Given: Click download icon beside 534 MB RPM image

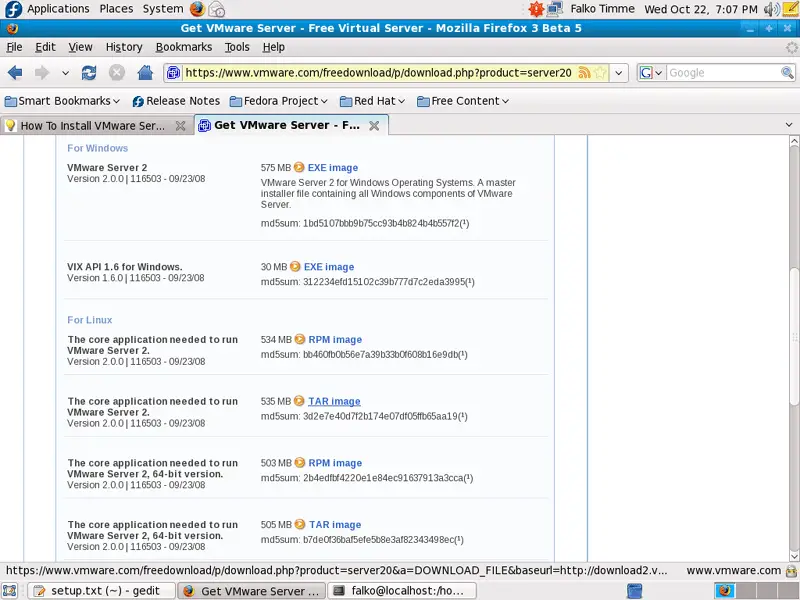Looking at the screenshot, I should [300, 339].
